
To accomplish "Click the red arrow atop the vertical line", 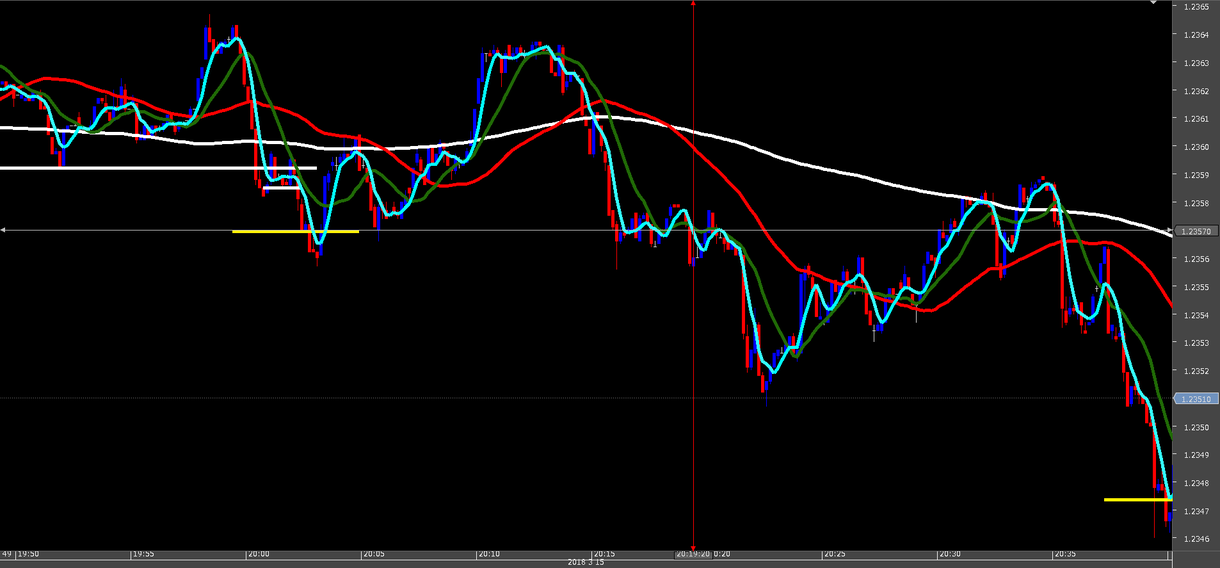I will (x=693, y=4).
